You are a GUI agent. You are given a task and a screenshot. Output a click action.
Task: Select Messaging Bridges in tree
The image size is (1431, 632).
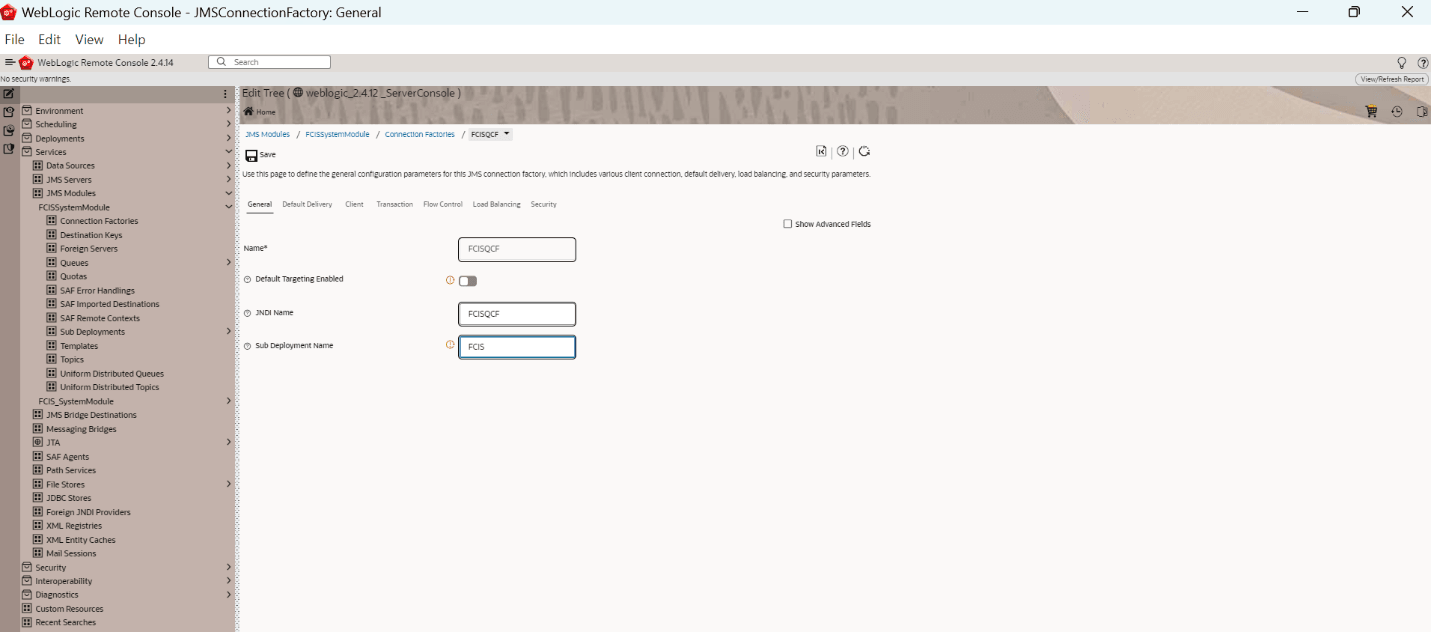pos(81,429)
